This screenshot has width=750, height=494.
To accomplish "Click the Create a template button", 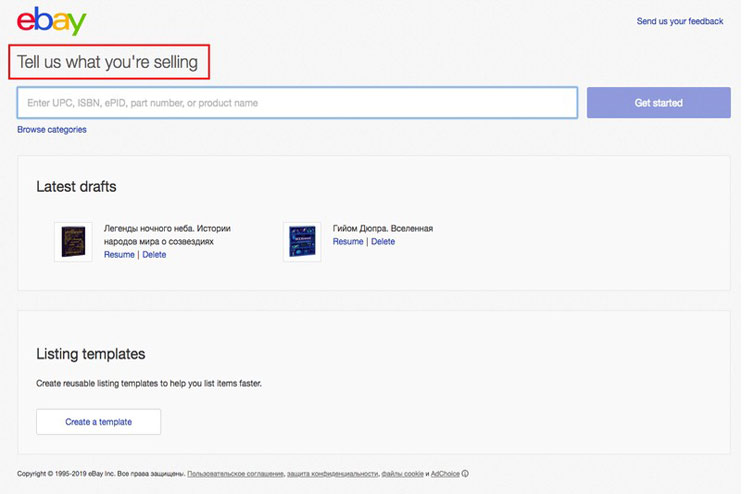I will [99, 422].
